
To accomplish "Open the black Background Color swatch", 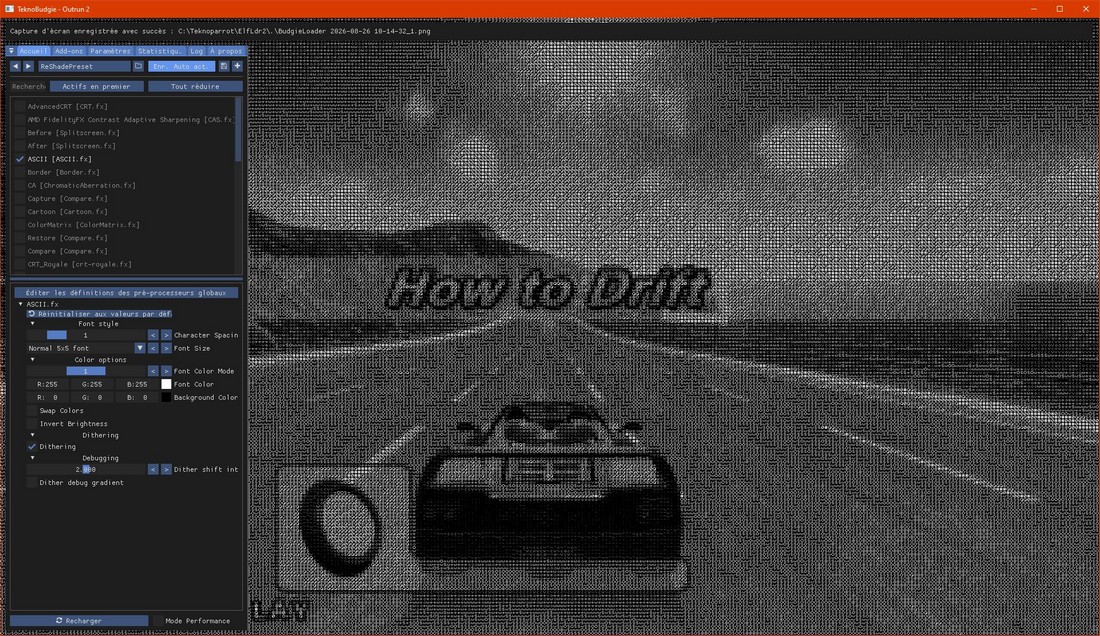I will point(166,398).
